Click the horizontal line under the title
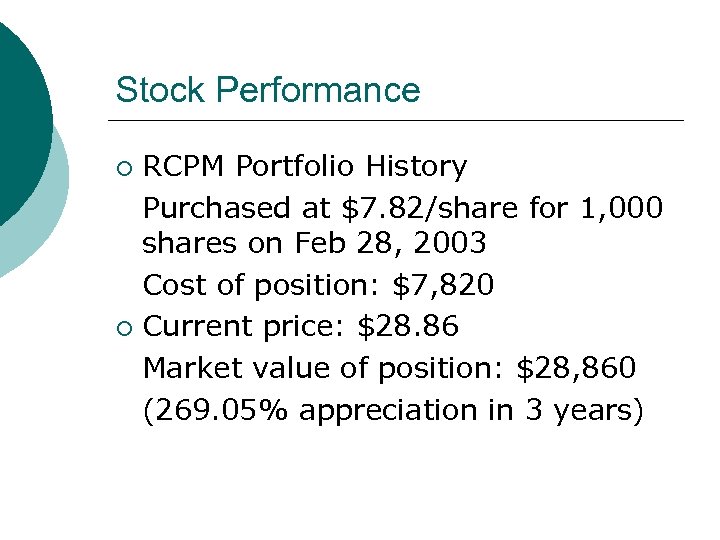 click(x=400, y=121)
